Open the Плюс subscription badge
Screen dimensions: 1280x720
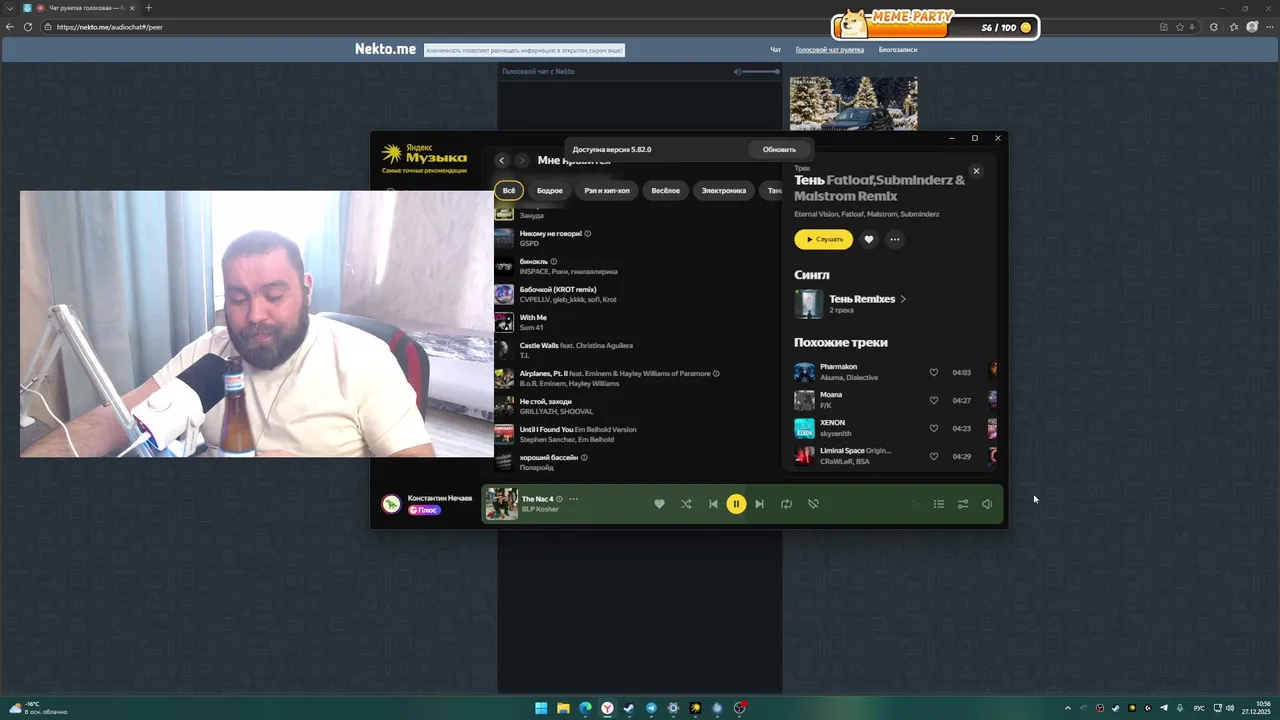point(424,510)
